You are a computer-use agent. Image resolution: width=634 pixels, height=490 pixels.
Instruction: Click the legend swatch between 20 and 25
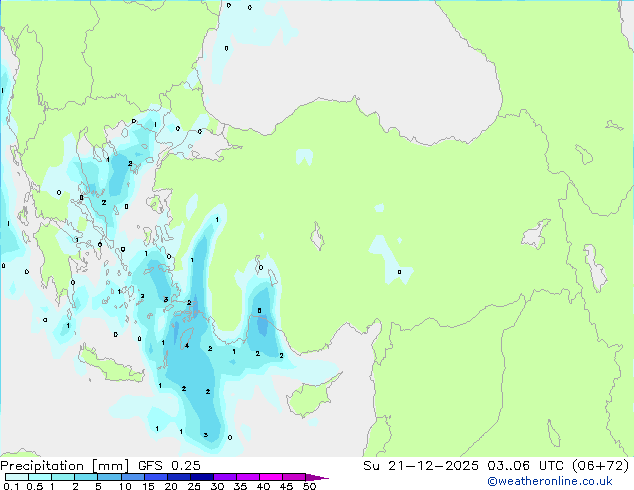click(x=179, y=477)
